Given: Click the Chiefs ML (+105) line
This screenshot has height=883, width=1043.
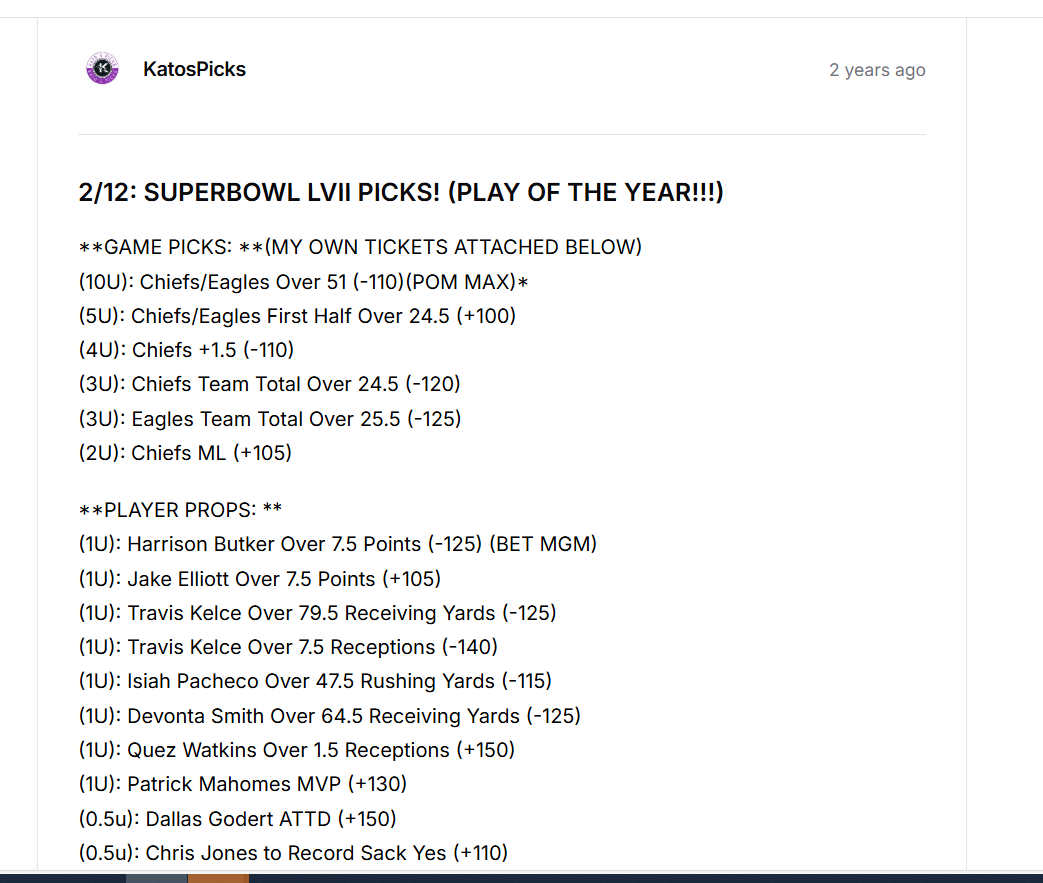Looking at the screenshot, I should click(x=185, y=453).
